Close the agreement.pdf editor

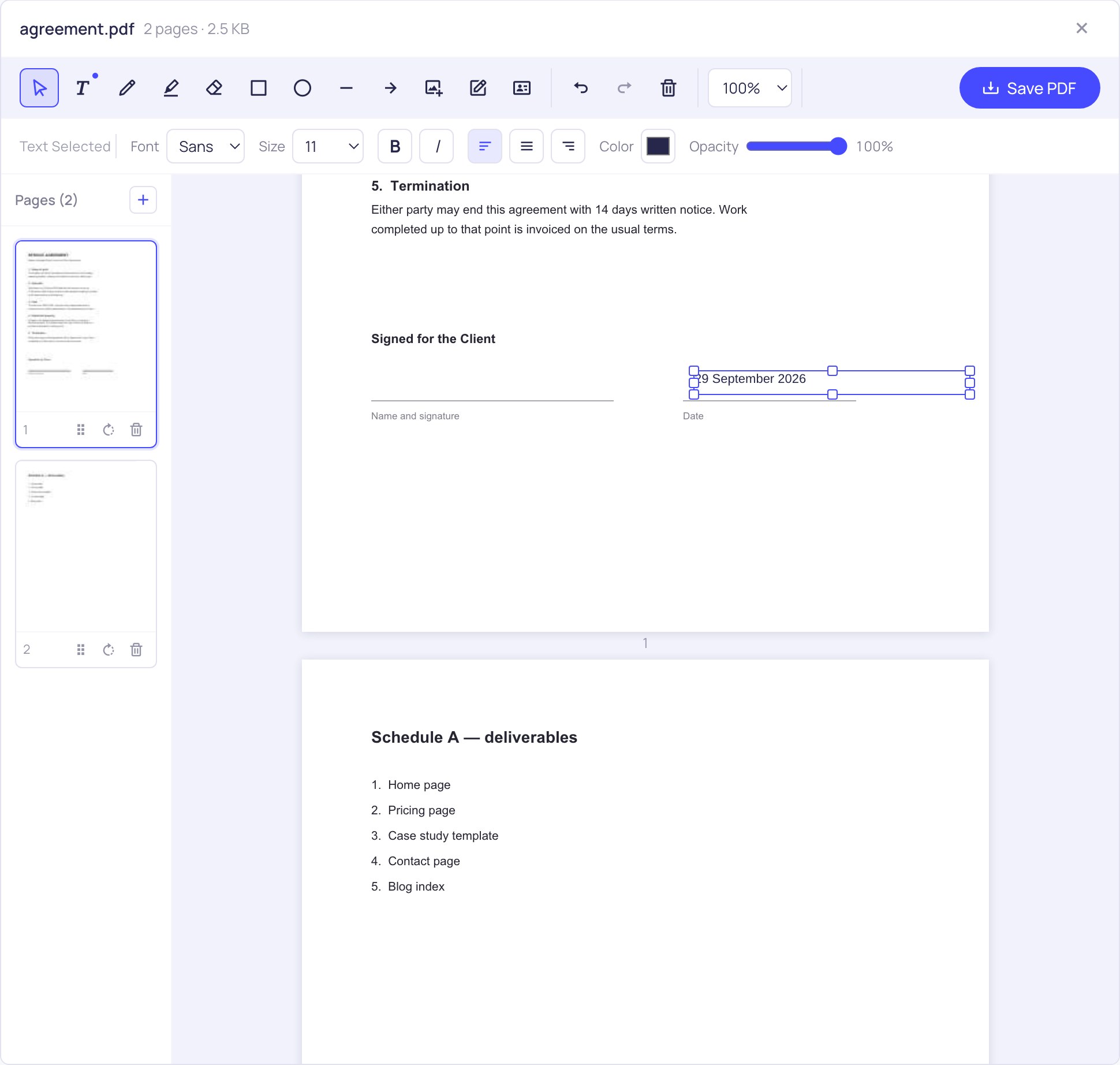tap(1082, 28)
